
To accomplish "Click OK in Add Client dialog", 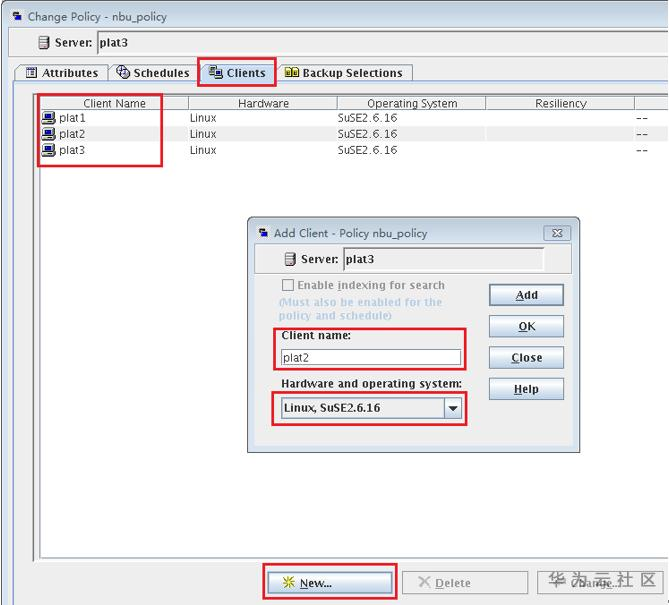I will tap(526, 326).
